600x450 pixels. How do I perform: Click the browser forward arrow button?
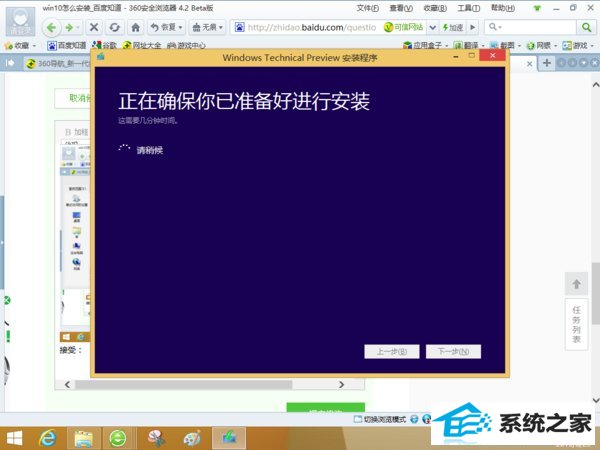[70, 27]
